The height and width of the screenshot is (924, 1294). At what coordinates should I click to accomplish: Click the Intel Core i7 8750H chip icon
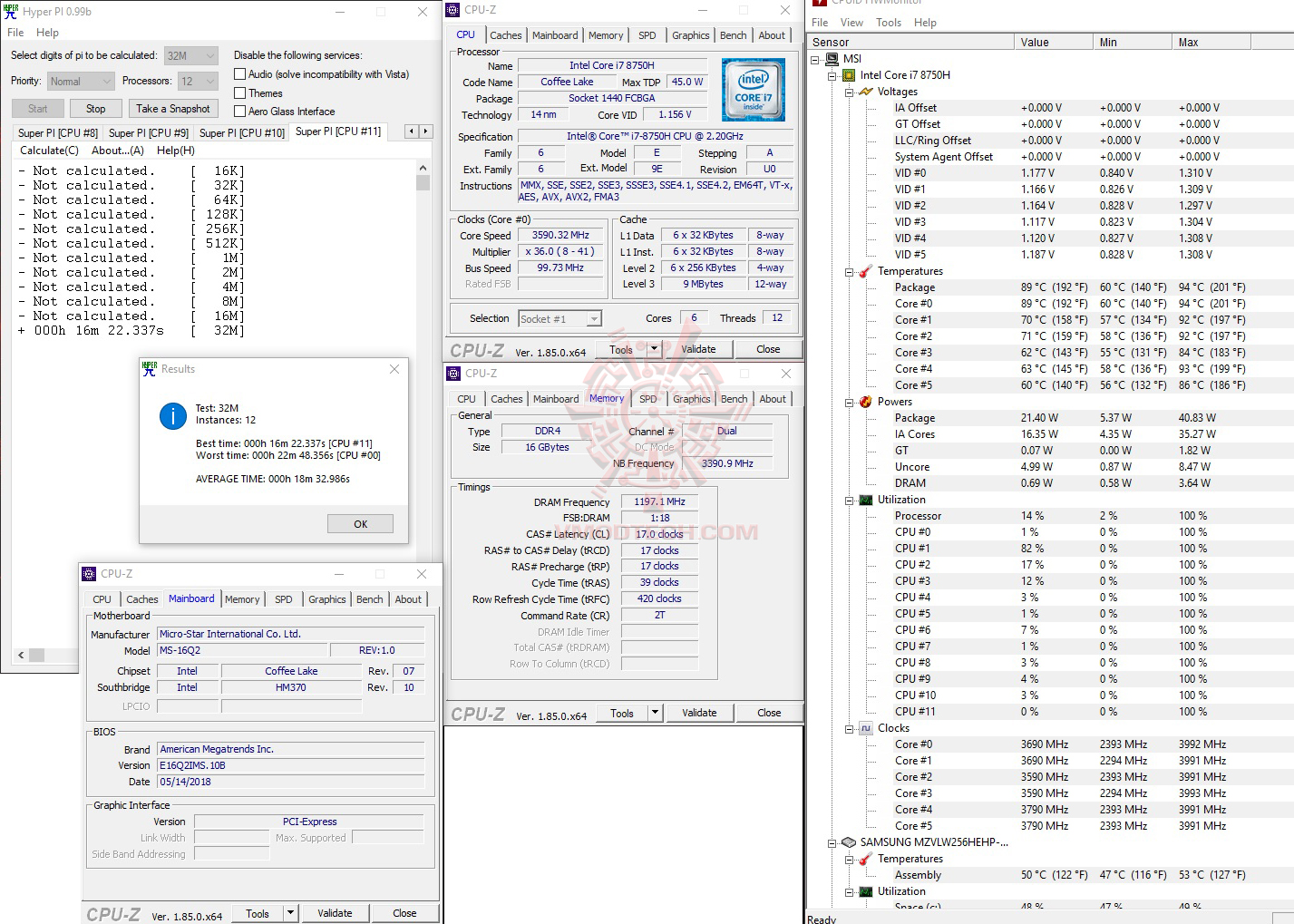coord(849,75)
